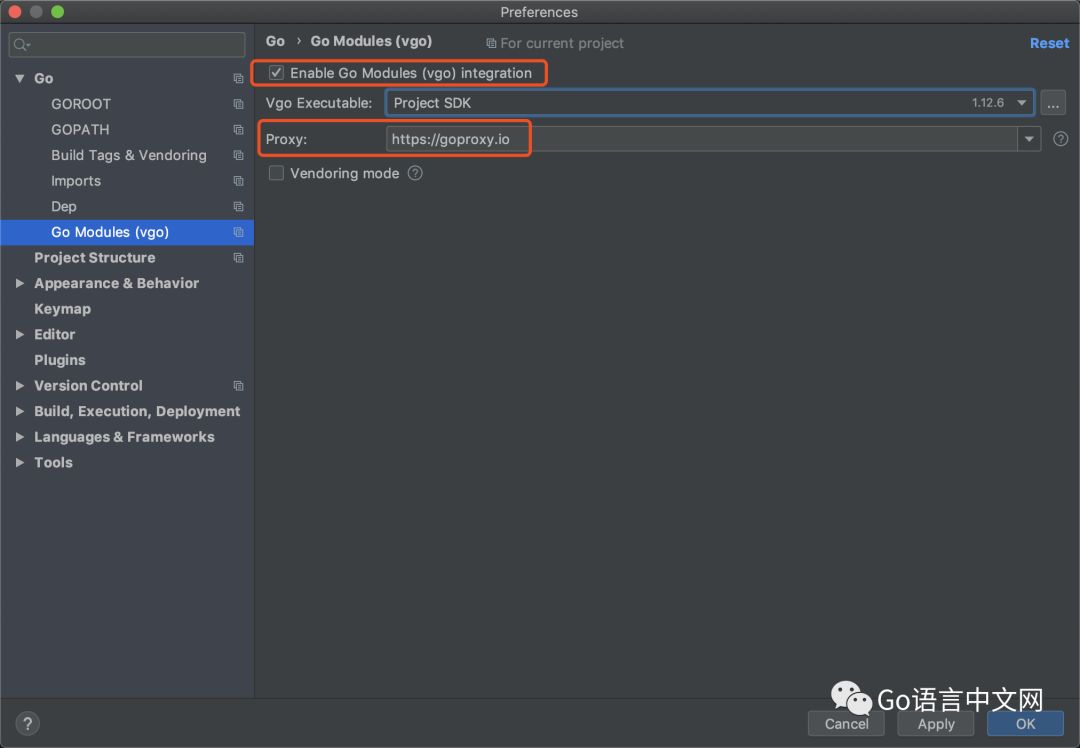This screenshot has height=748, width=1080.
Task: Click the Reset link
Action: tap(1049, 43)
